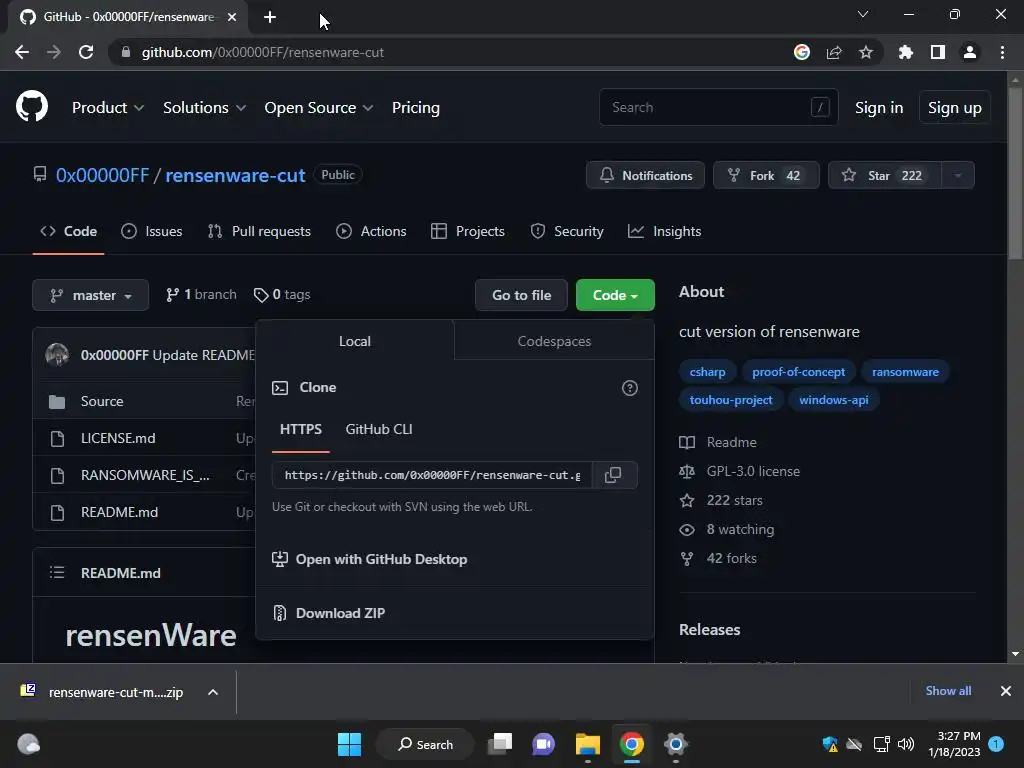Switch to the Issues tab

click(152, 231)
